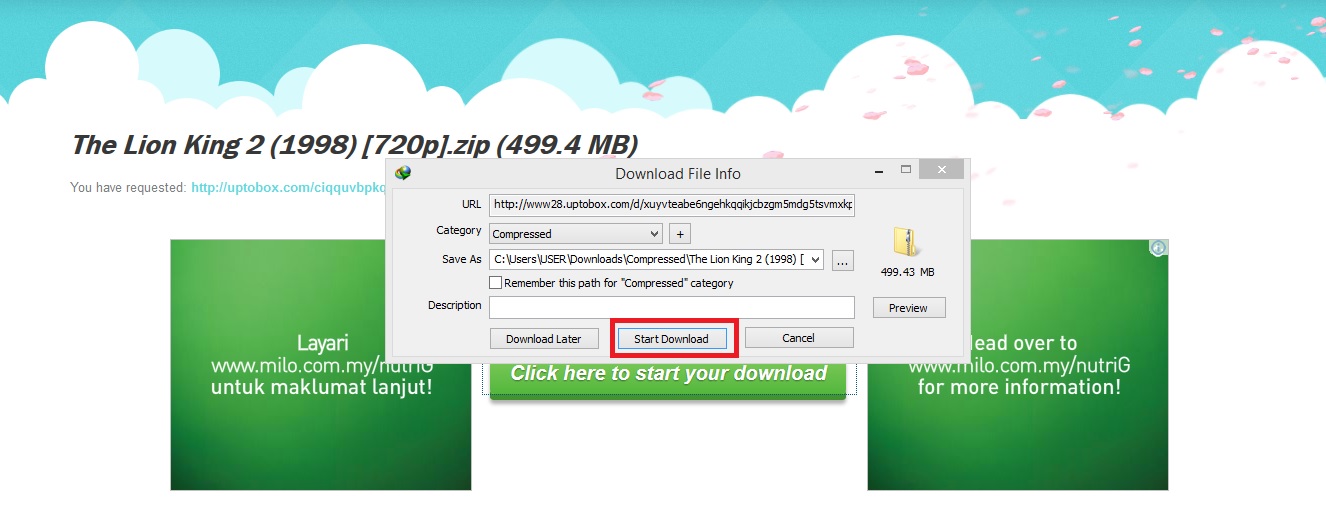Focus the Description input field

(672, 307)
